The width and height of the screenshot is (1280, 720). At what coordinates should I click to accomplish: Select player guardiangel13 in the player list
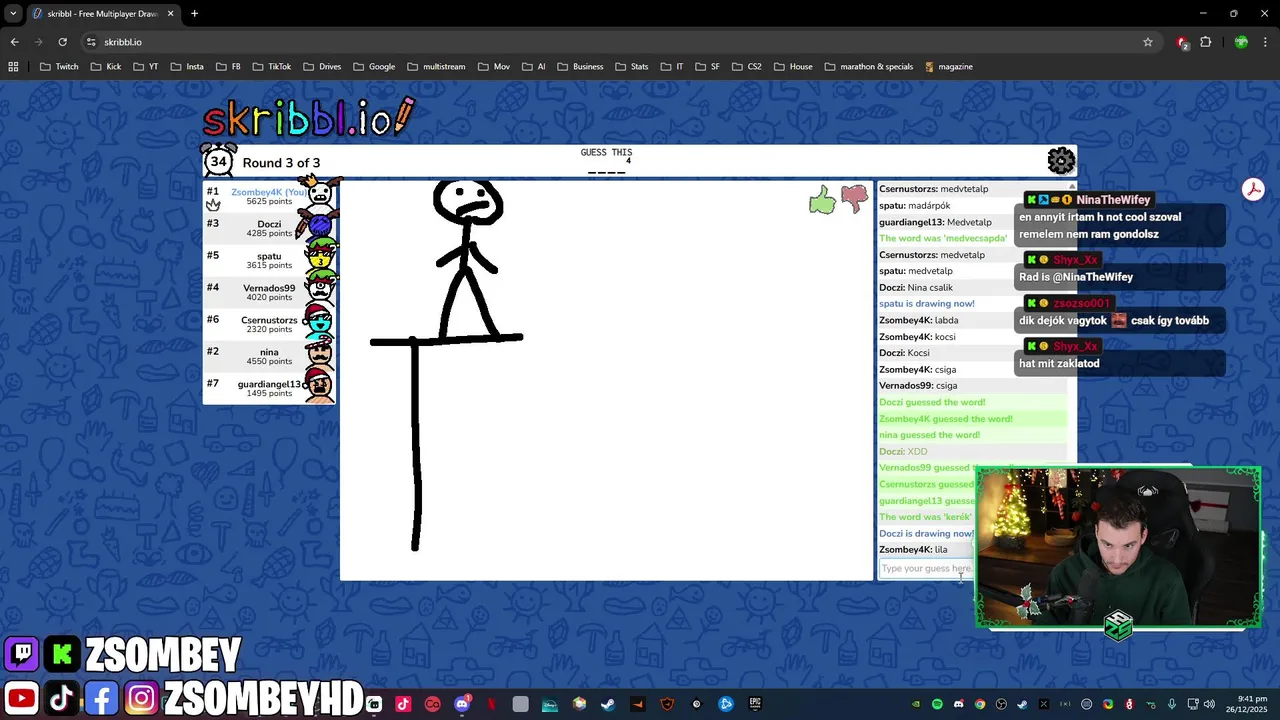tap(270, 388)
